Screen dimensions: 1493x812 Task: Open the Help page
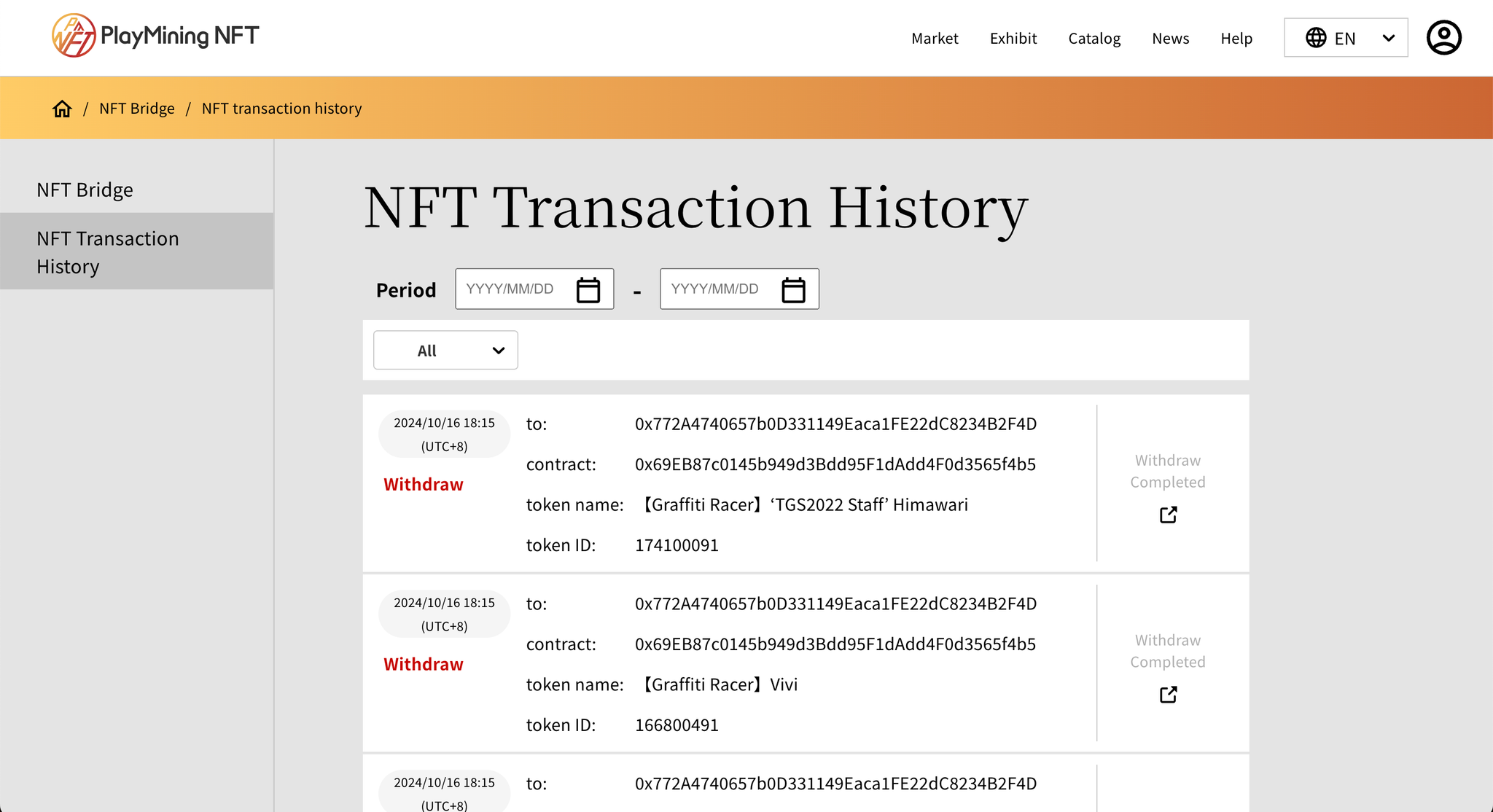click(1236, 39)
